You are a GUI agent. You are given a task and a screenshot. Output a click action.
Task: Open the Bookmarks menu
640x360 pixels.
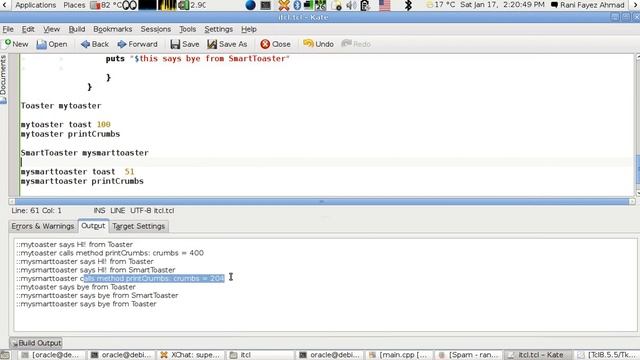[113, 29]
